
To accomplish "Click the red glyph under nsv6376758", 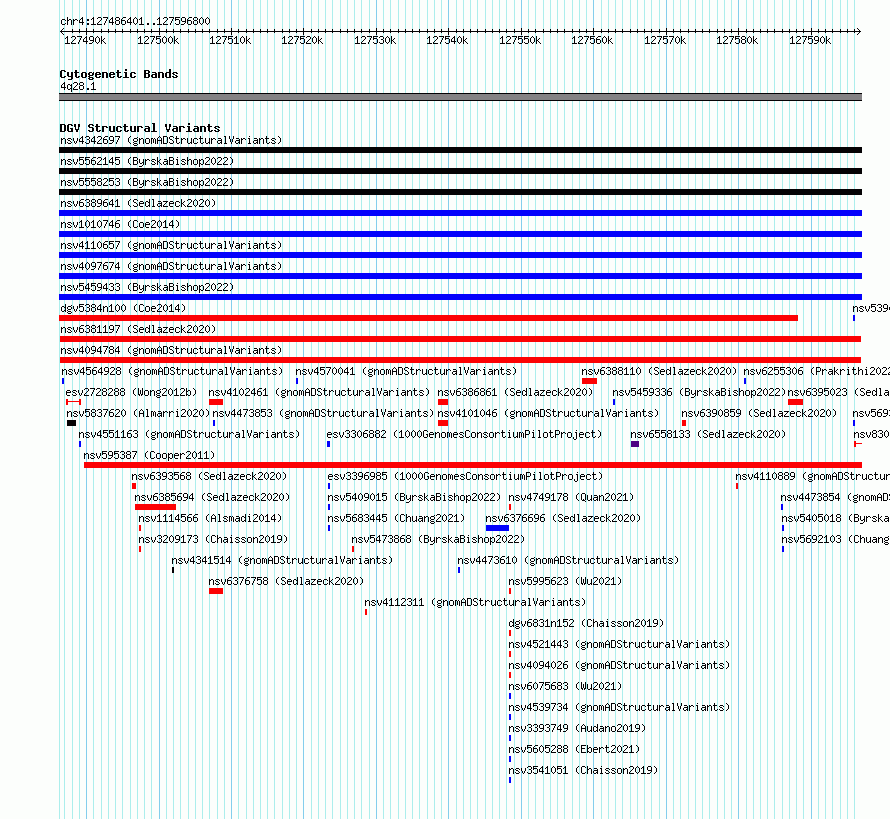I will [216, 591].
